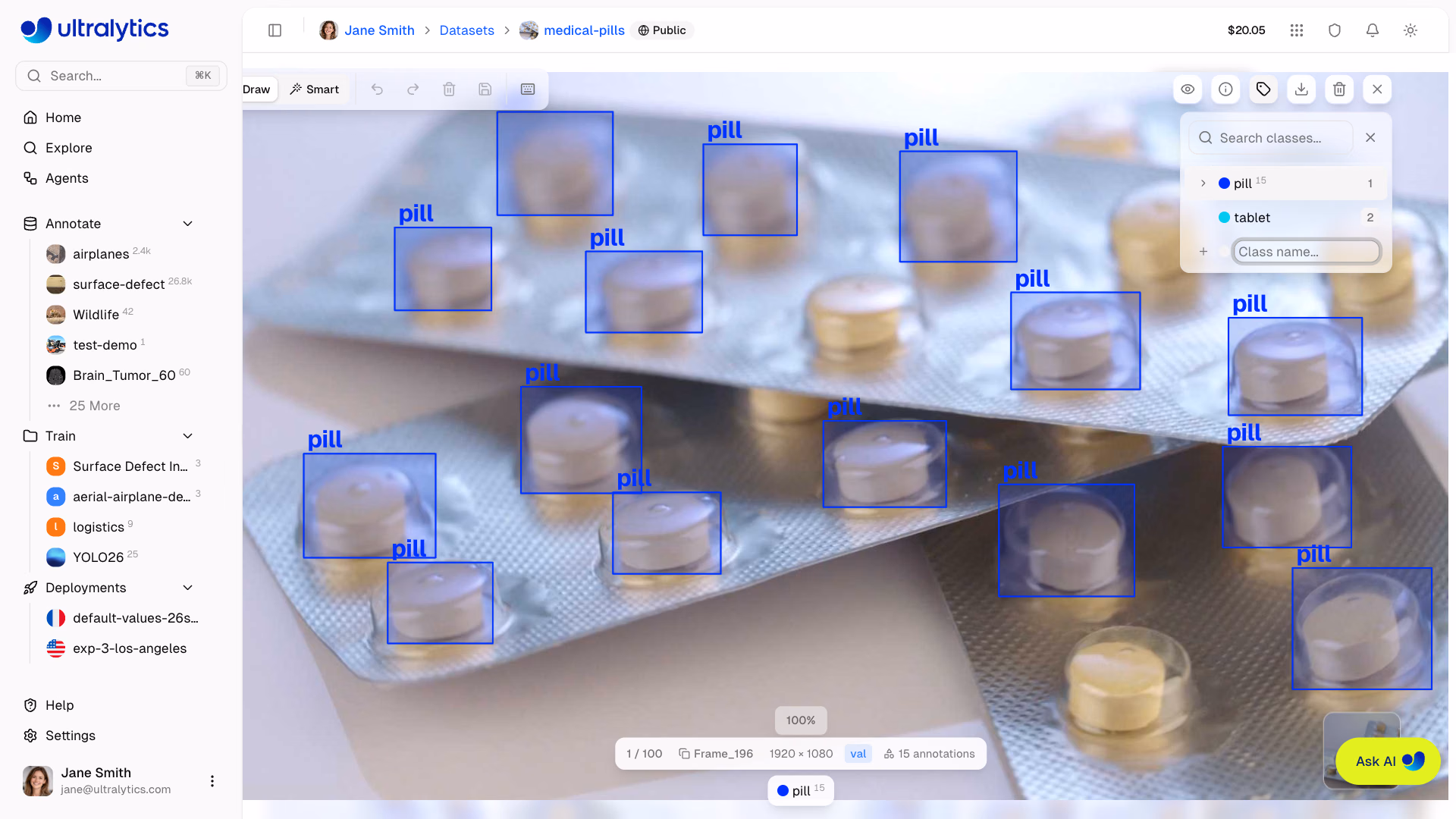Toggle the sidebar panel icon
This screenshot has height=819, width=1456.
[275, 30]
